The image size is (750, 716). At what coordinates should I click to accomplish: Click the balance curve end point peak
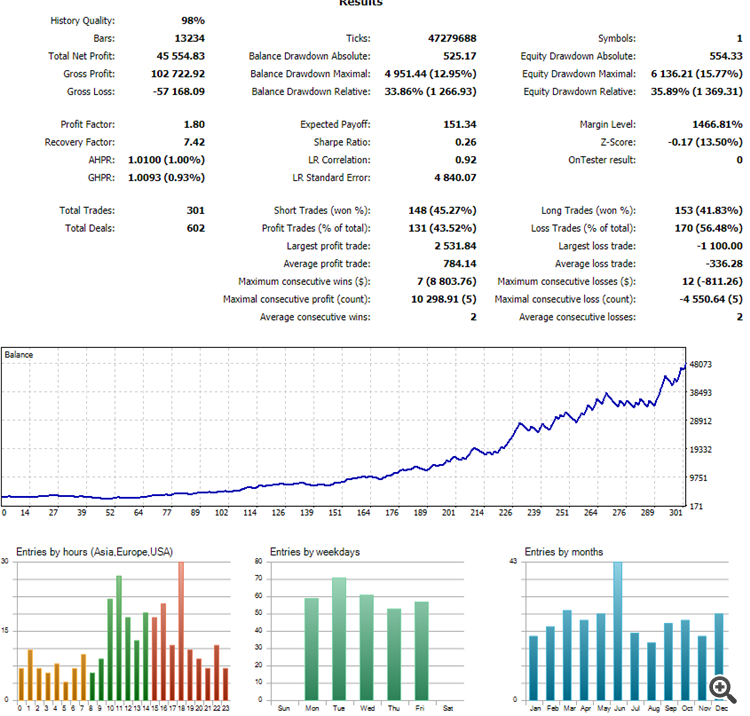tap(685, 365)
